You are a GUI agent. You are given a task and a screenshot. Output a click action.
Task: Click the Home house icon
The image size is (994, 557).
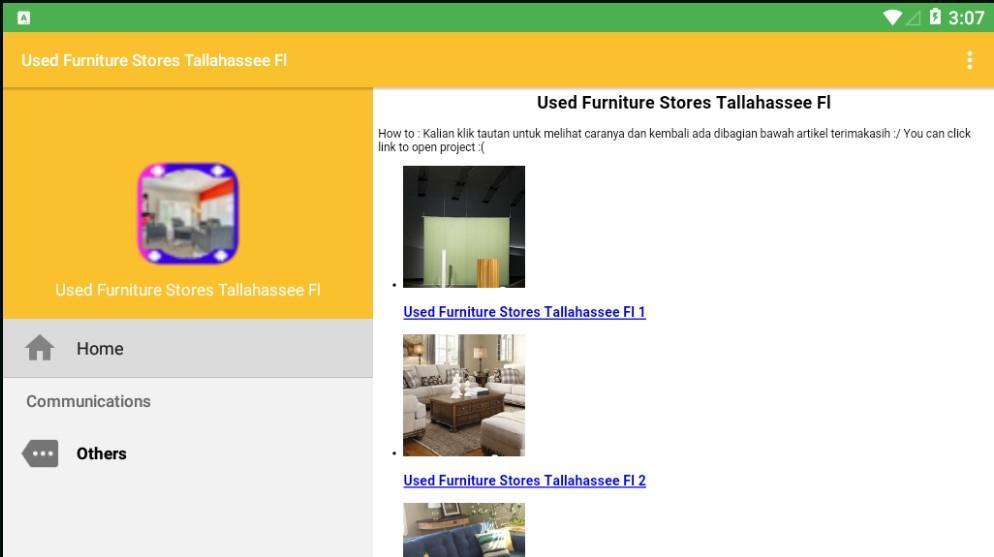40,348
